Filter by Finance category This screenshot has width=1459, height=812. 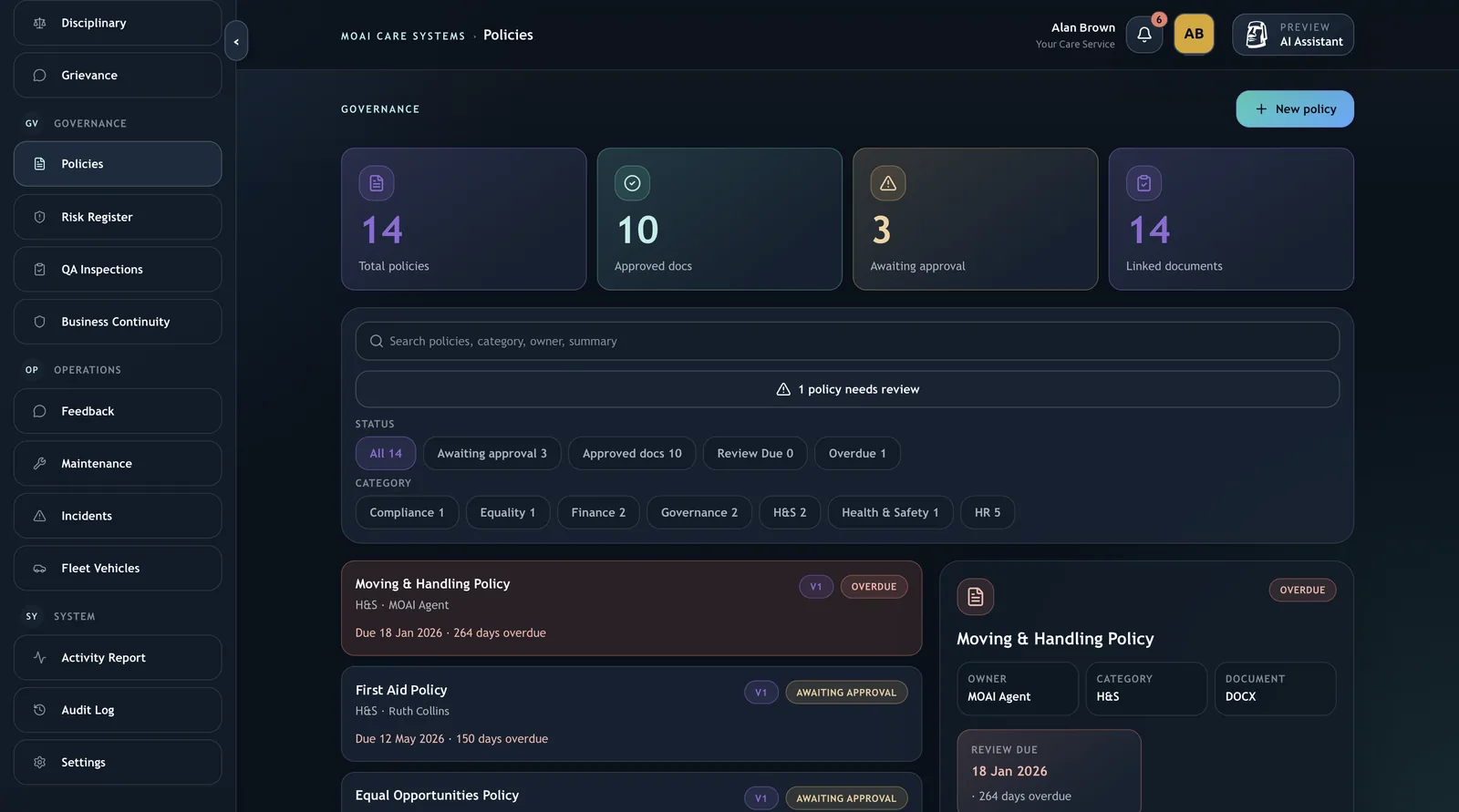click(598, 512)
